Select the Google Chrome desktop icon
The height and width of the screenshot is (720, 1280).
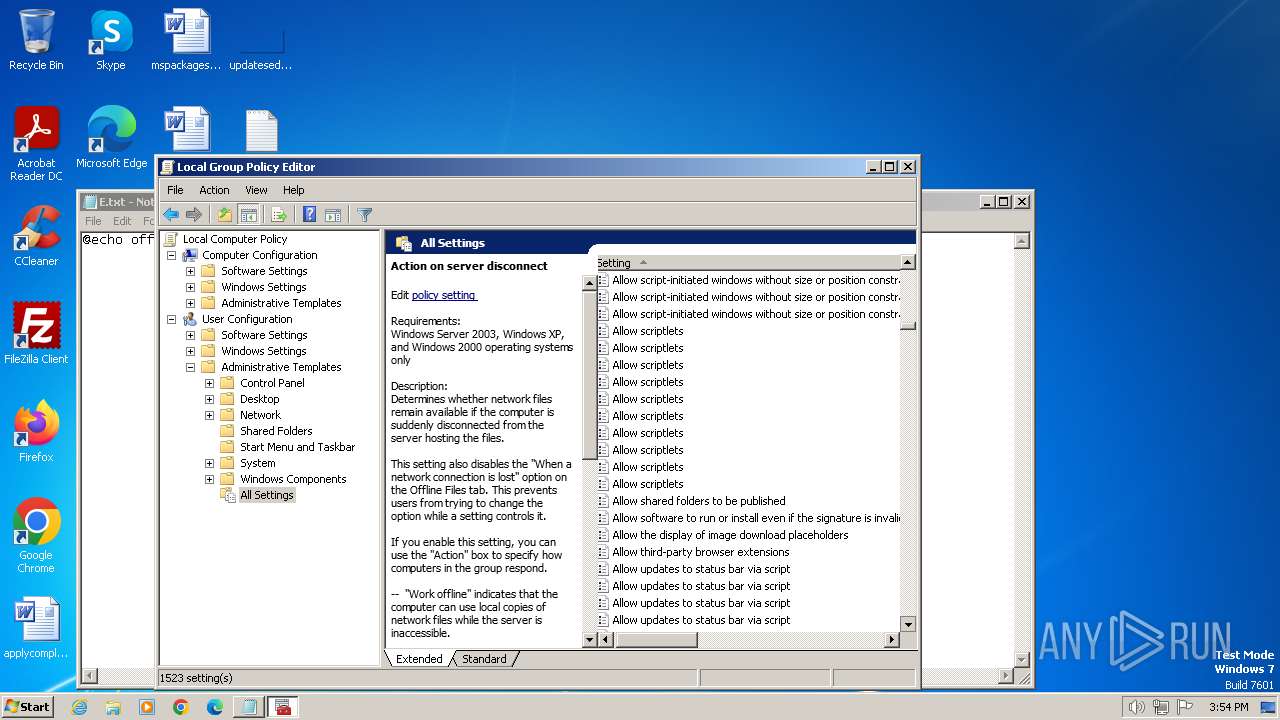(x=36, y=535)
